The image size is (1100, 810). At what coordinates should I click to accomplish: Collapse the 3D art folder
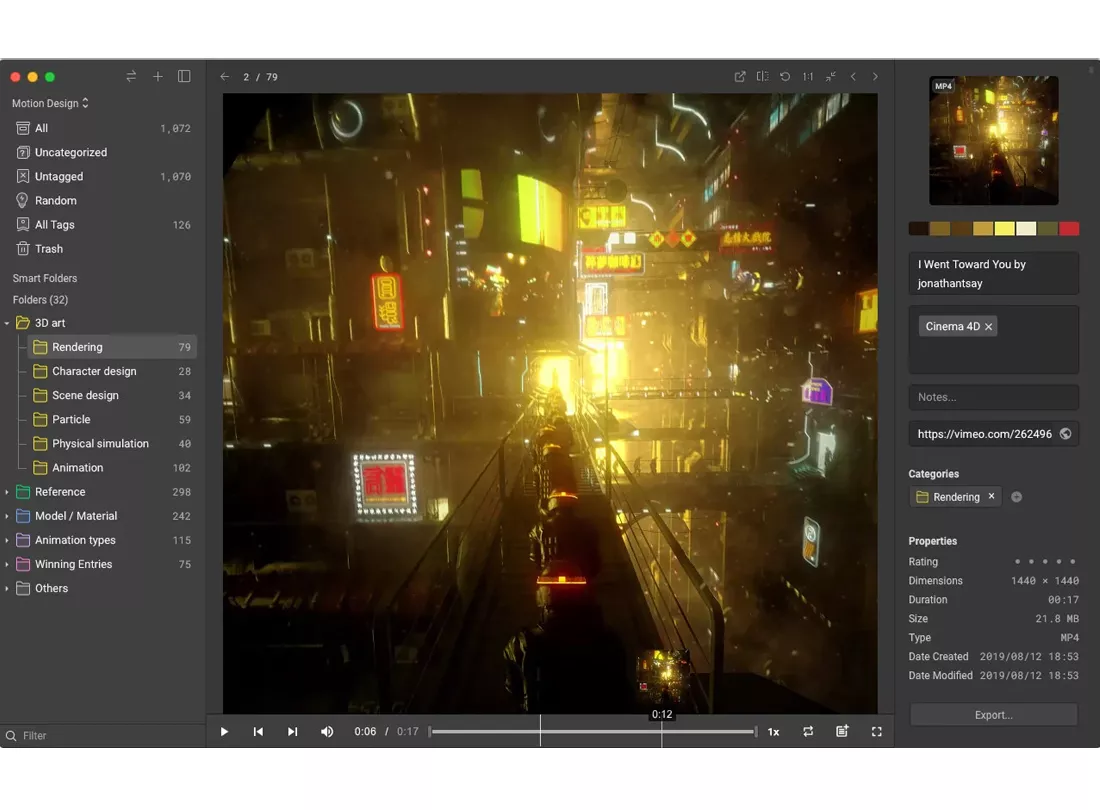(7, 323)
